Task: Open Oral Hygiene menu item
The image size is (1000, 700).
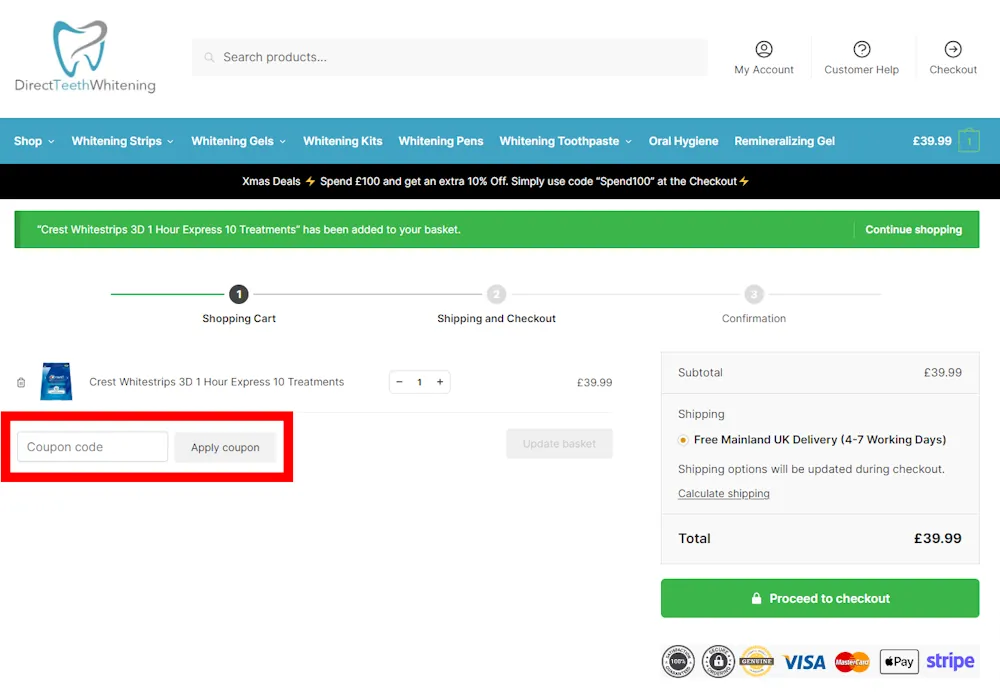Action: point(683,141)
